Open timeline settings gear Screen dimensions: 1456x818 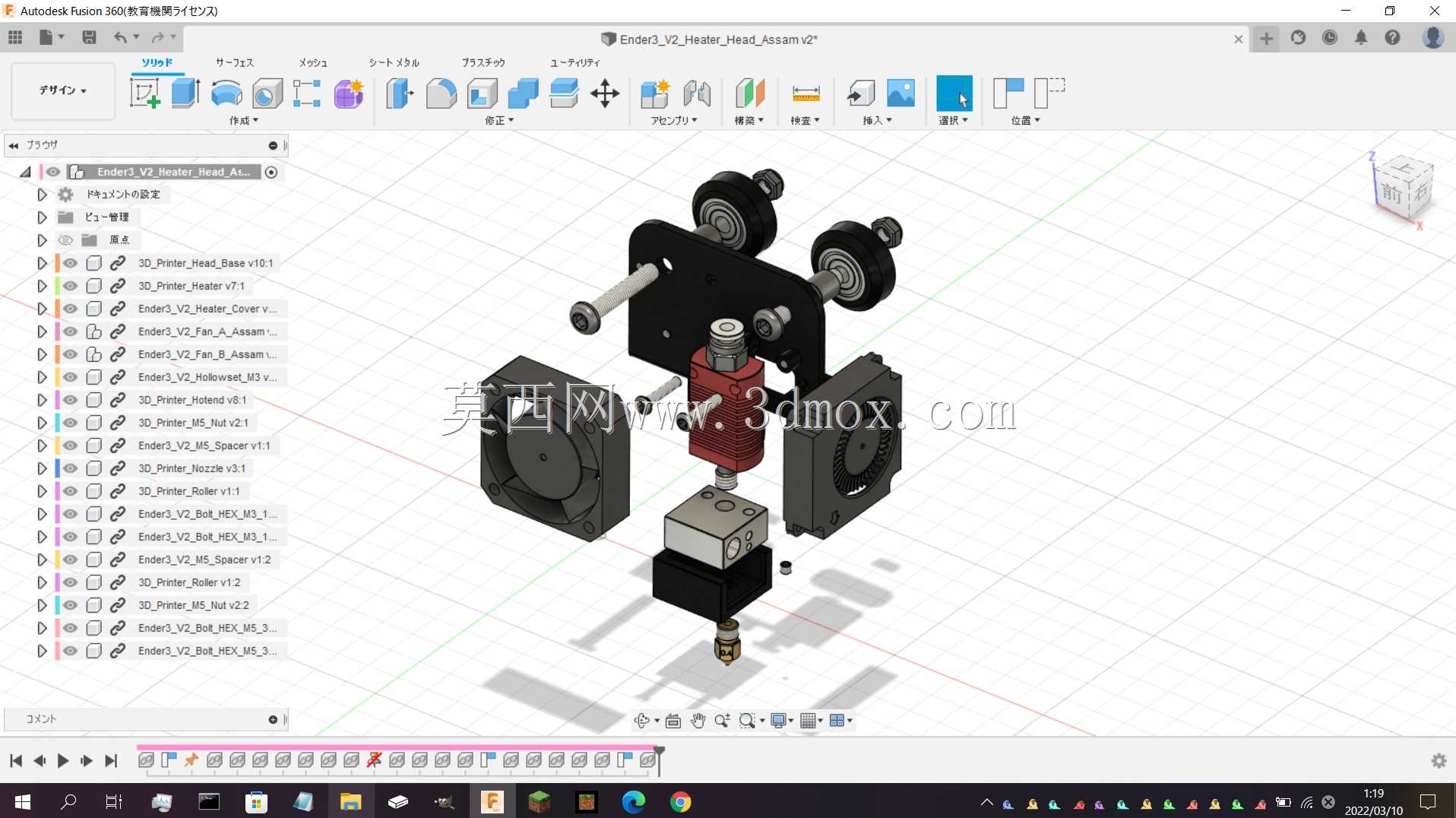click(1439, 760)
